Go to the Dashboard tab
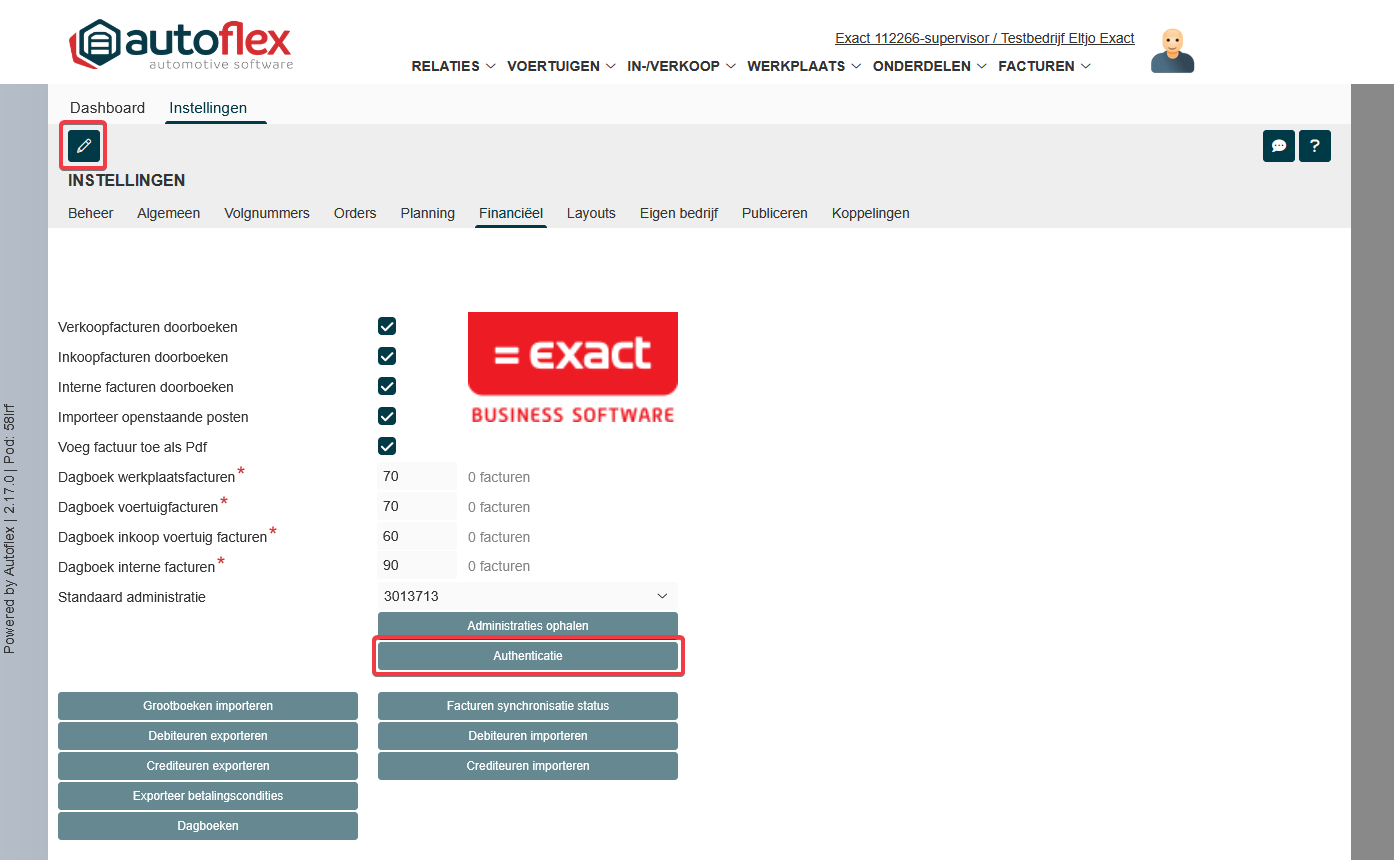Image resolution: width=1394 pixels, height=860 pixels. coord(107,108)
